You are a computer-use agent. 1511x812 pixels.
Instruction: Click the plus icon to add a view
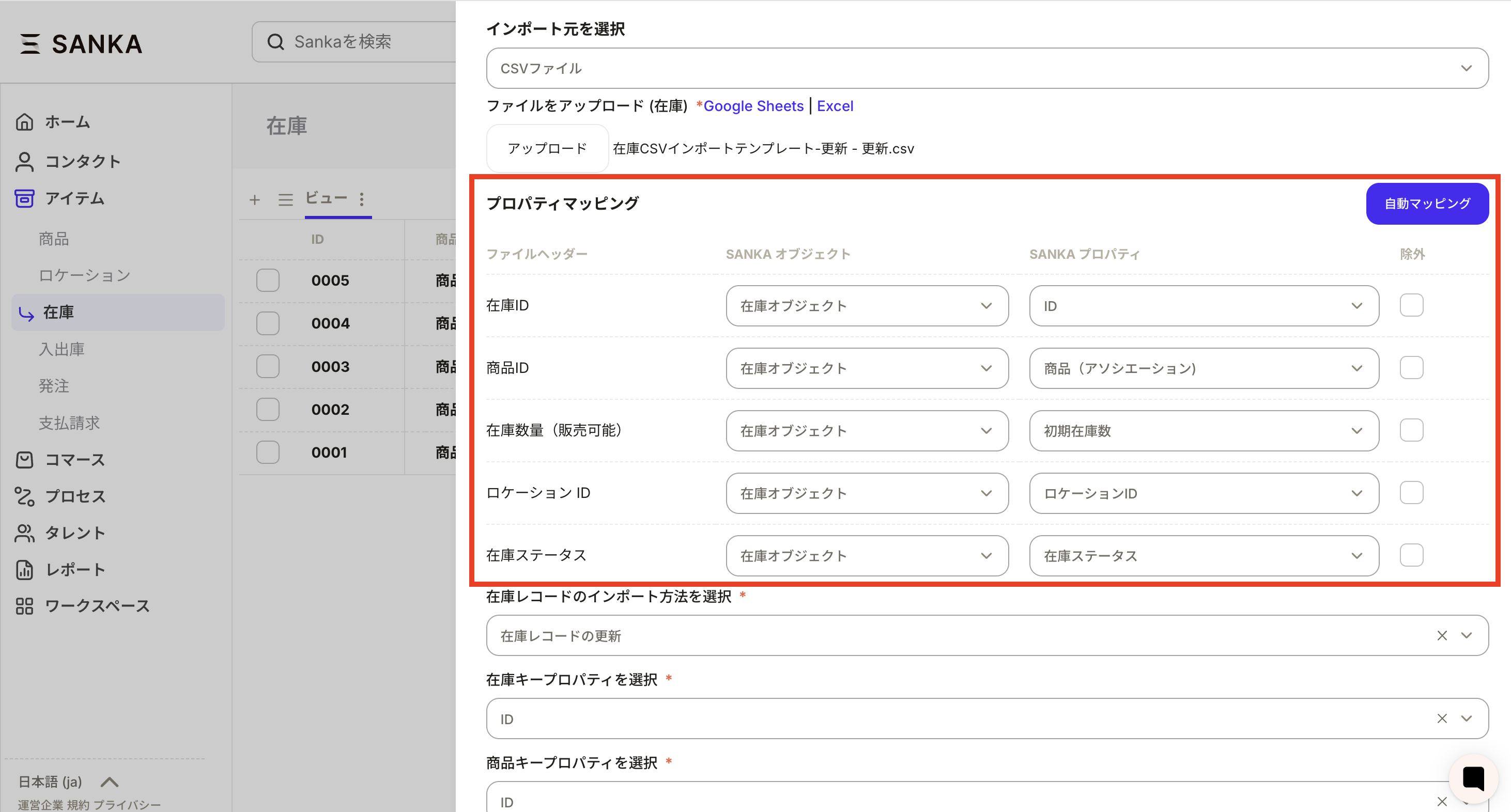(255, 200)
